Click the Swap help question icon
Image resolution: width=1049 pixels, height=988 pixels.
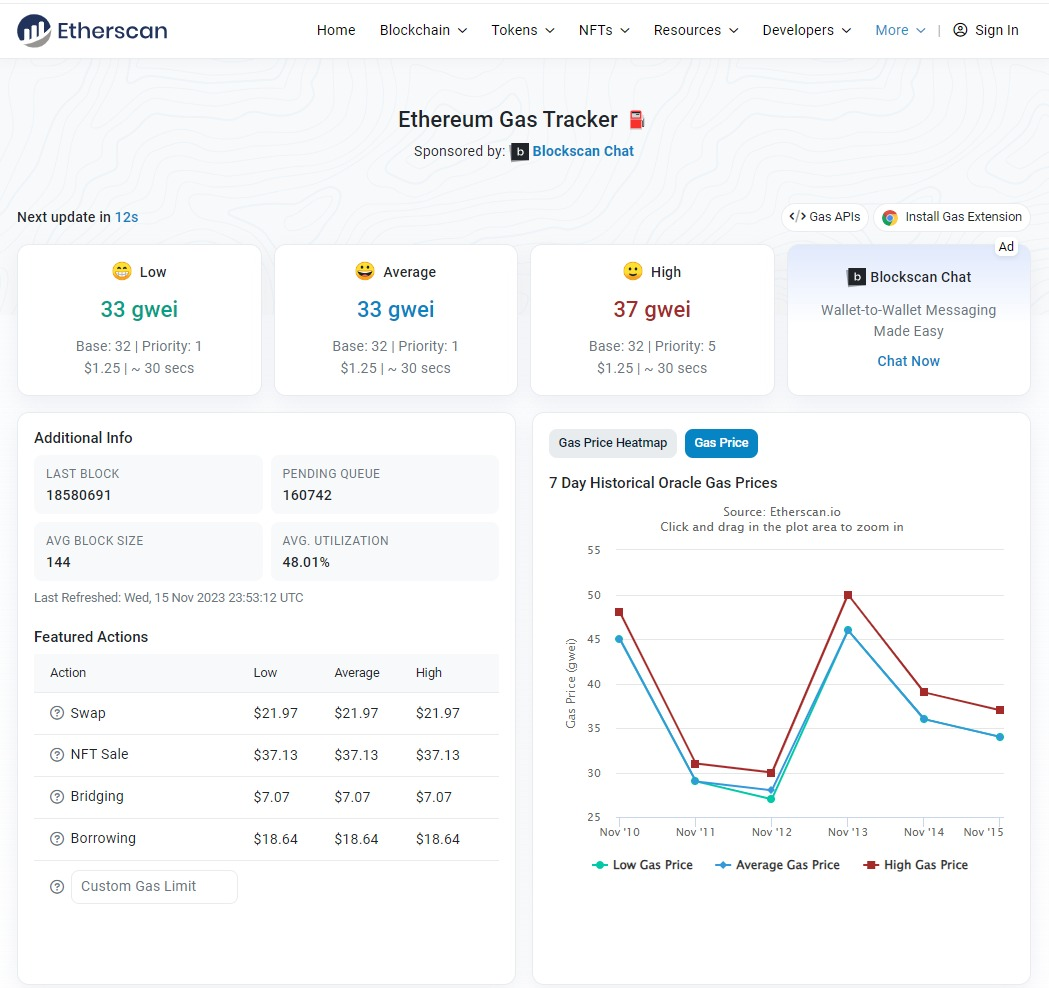pyautogui.click(x=57, y=713)
